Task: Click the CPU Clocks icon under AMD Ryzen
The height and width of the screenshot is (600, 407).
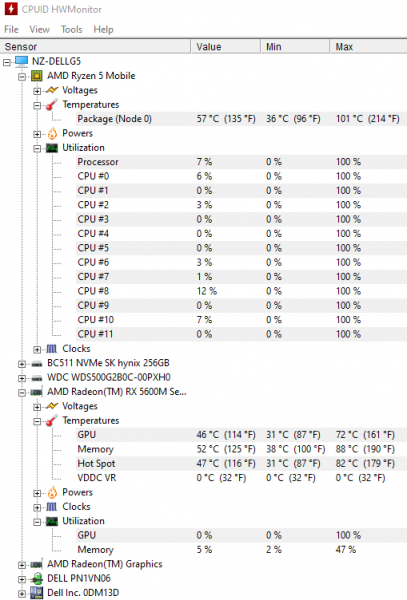Action: [52, 349]
